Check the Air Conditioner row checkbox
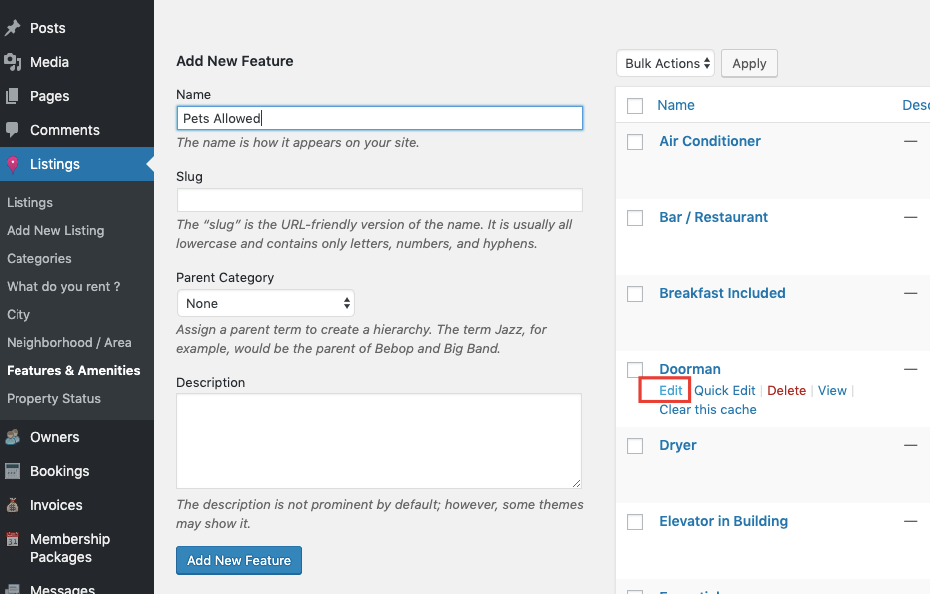The image size is (930, 594). (x=635, y=142)
